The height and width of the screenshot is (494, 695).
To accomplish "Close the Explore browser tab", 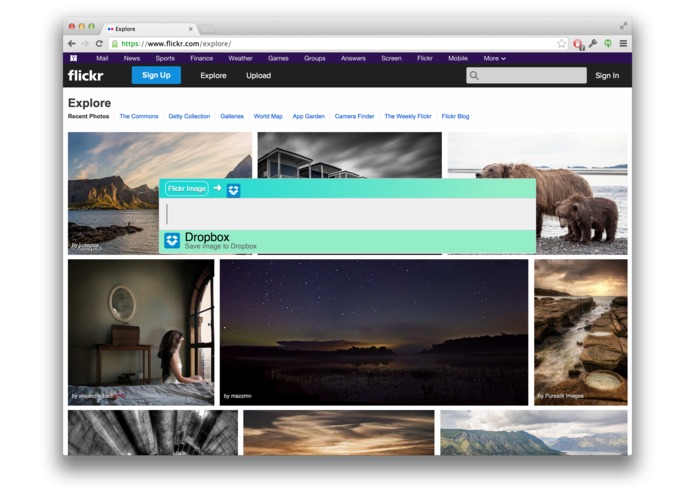I will pyautogui.click(x=191, y=29).
